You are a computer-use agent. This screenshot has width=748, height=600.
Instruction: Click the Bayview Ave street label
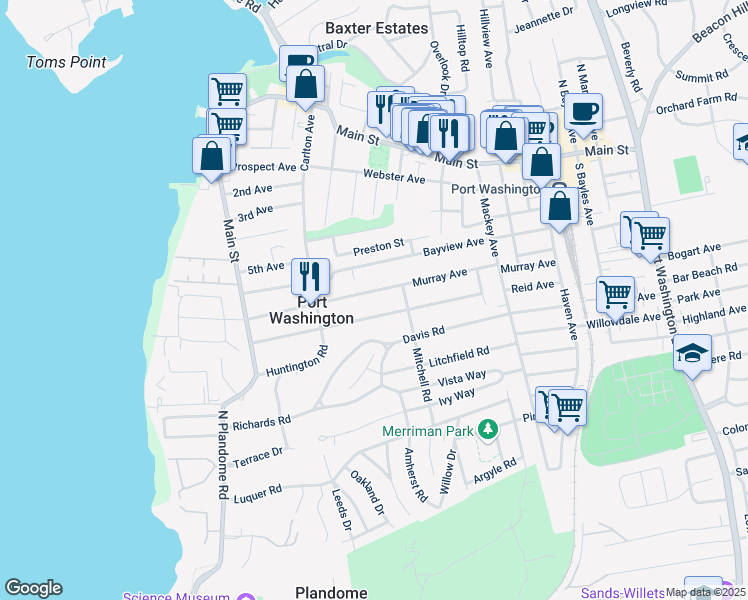click(453, 247)
